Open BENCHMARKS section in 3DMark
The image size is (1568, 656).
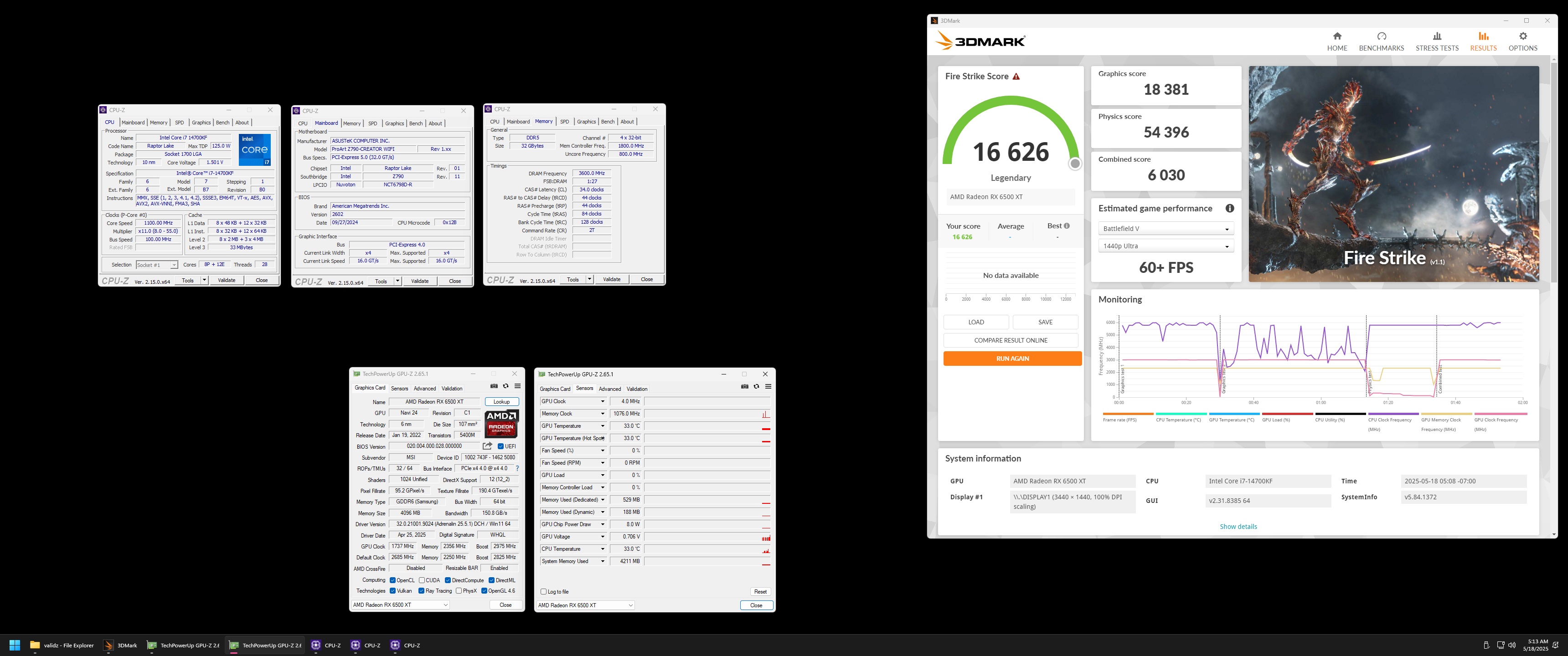[x=1381, y=41]
